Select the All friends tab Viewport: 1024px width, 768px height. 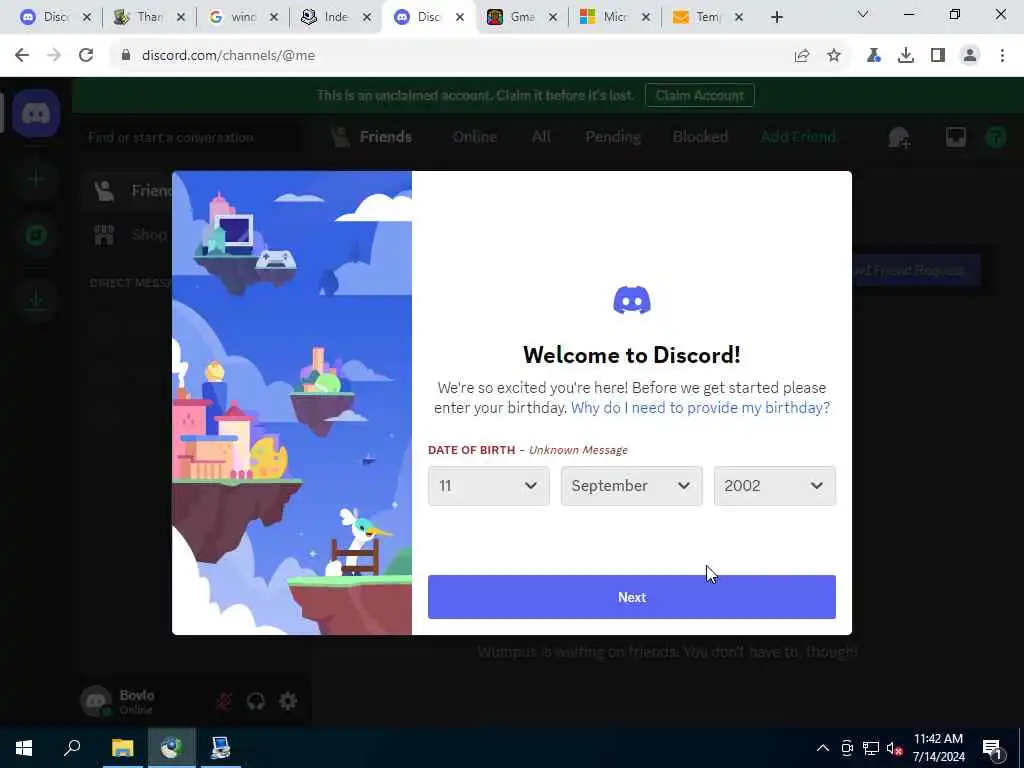[541, 137]
